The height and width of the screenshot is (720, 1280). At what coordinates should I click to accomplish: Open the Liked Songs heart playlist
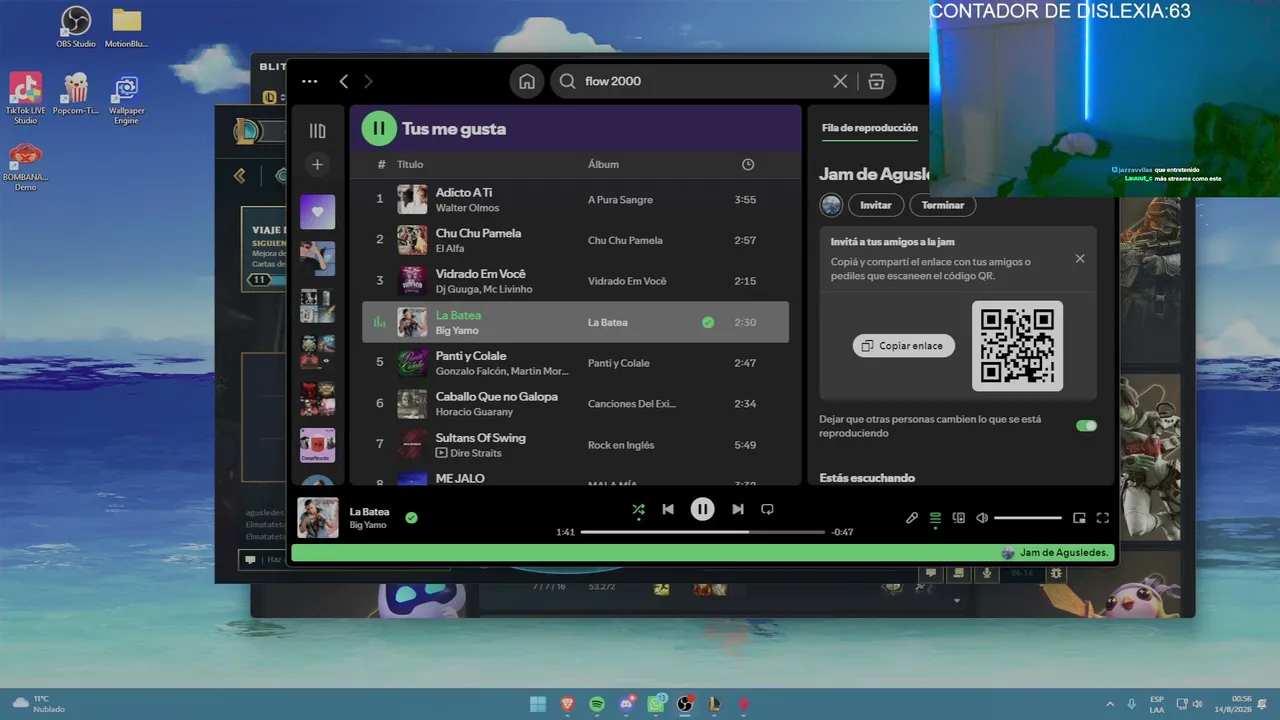click(x=318, y=212)
